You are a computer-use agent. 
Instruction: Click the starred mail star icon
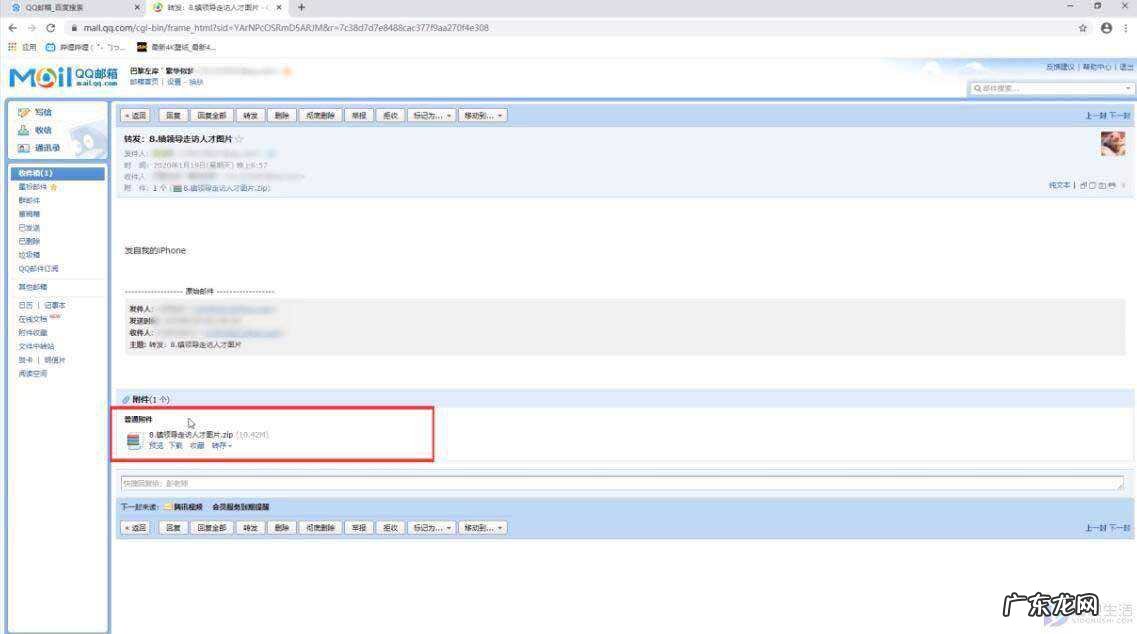(54, 187)
